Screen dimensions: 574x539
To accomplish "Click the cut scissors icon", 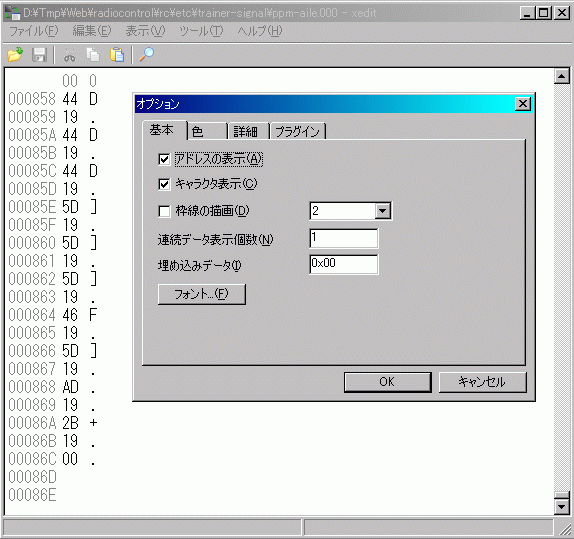I will [x=70, y=55].
